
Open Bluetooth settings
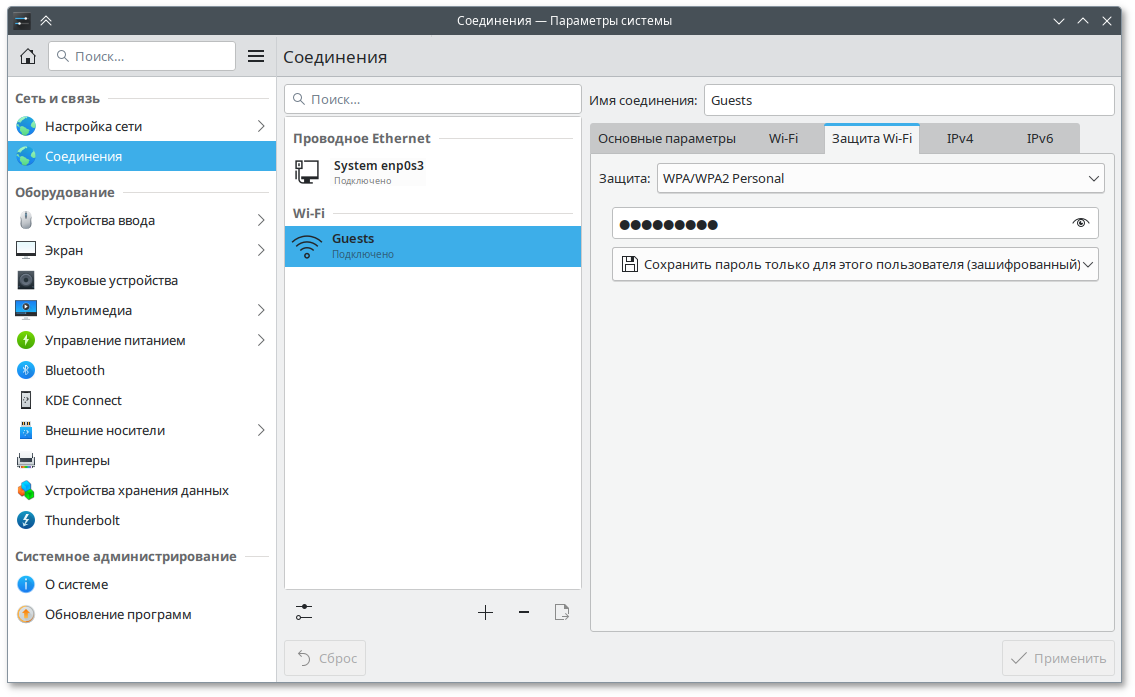click(75, 370)
